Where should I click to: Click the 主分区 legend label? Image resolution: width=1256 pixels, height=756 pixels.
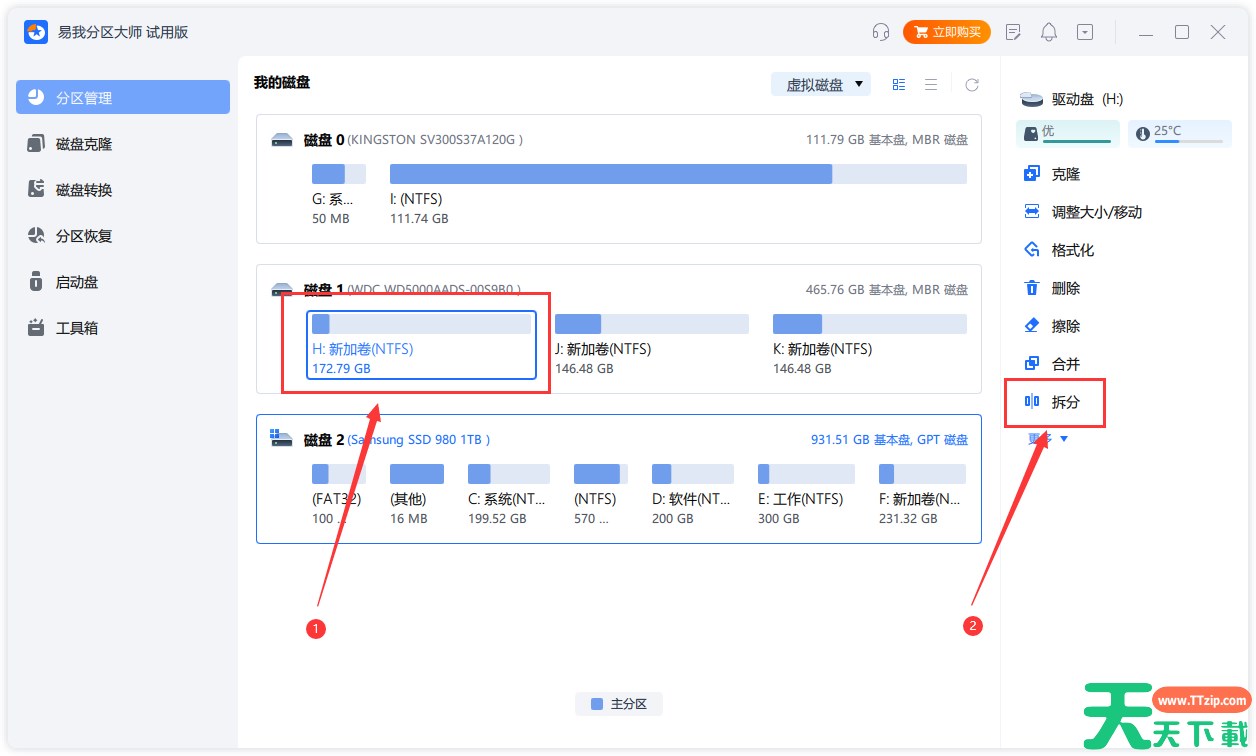click(x=619, y=704)
